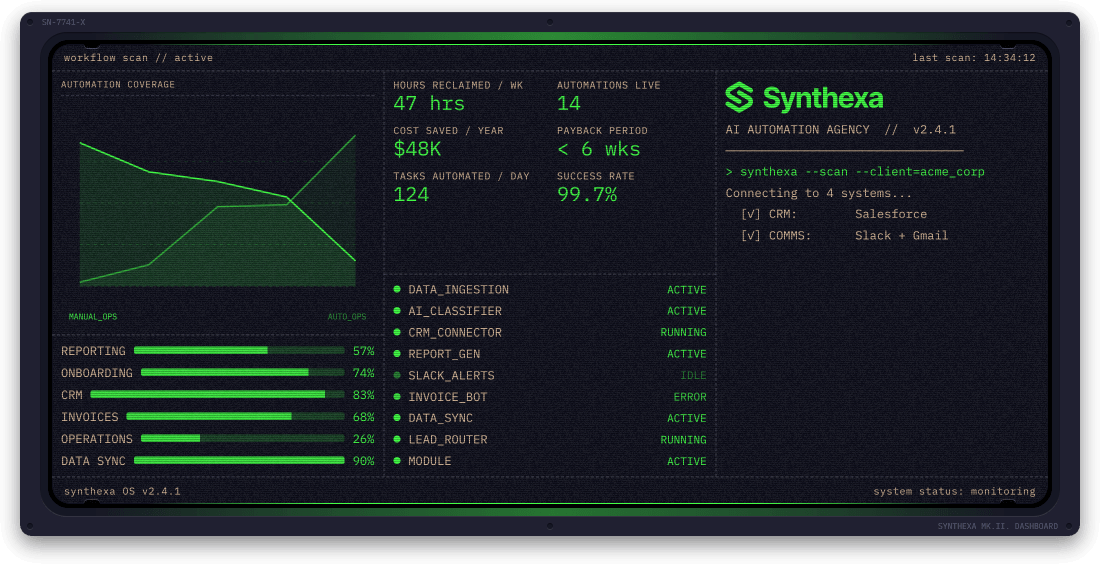This screenshot has width=1100, height=564.
Task: Click the OPERATIONS progress bar
Action: [243, 438]
